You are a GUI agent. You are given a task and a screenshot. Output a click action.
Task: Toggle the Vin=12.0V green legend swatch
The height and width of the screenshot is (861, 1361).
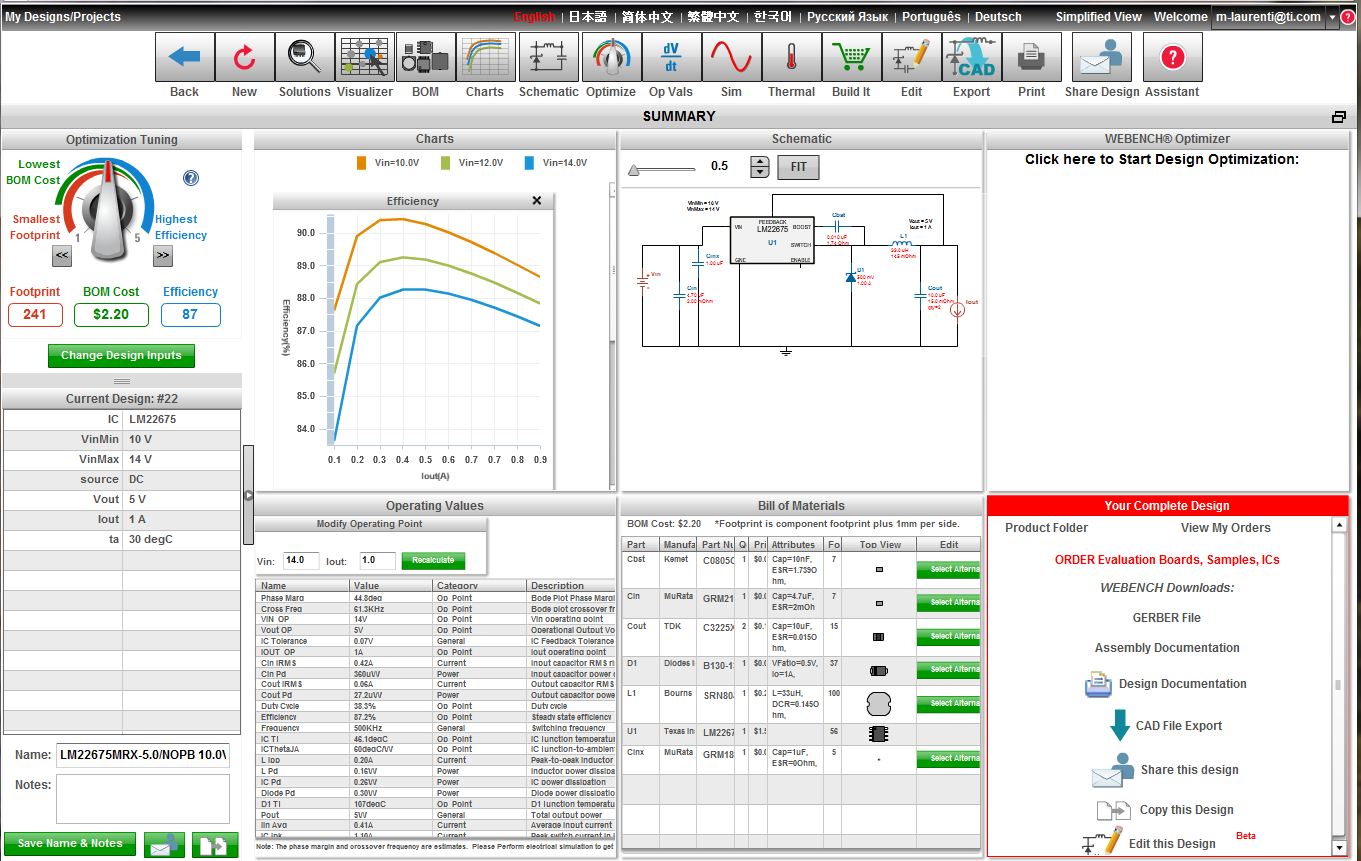click(x=445, y=162)
